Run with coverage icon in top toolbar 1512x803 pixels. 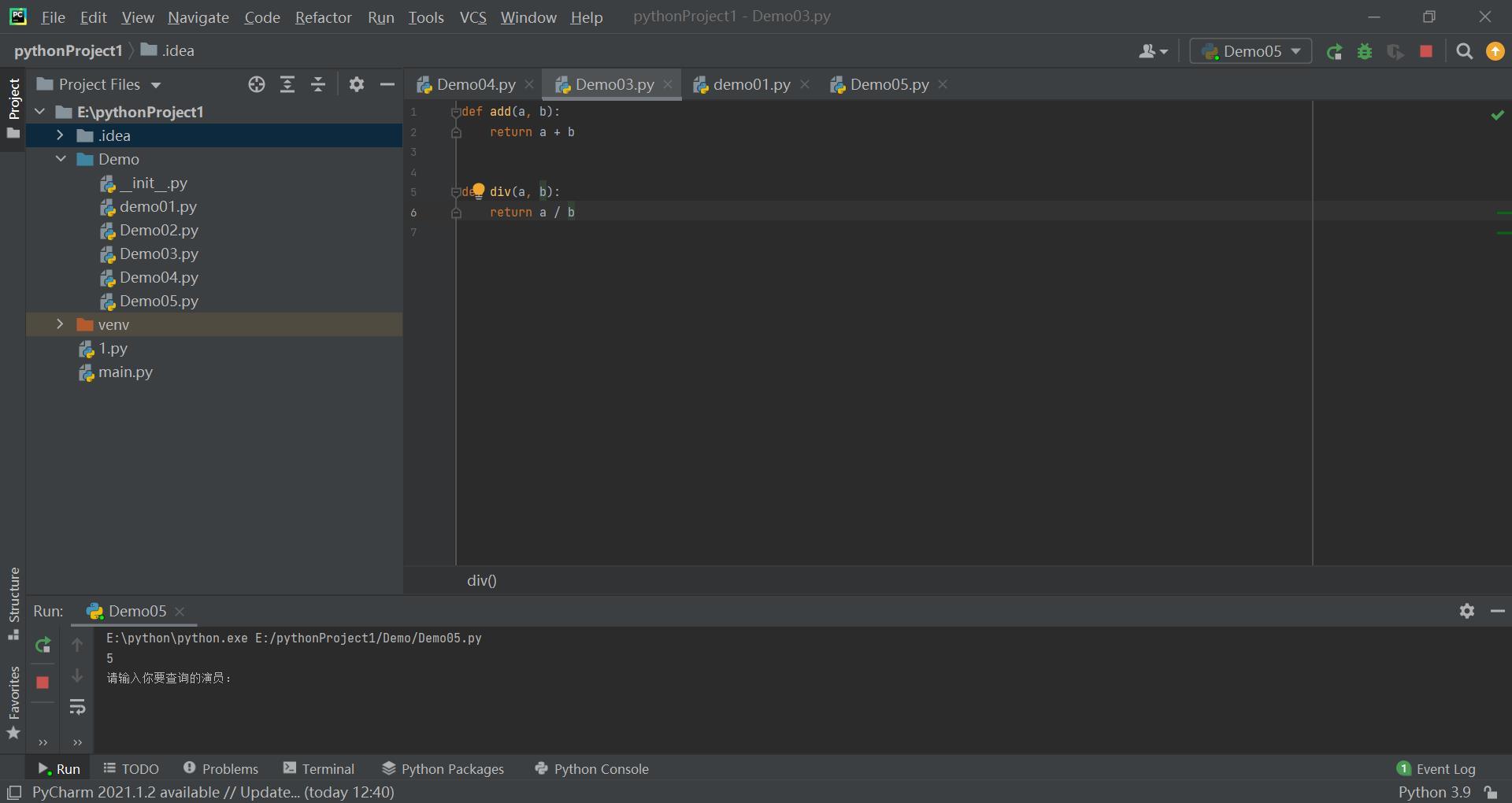(x=1395, y=52)
